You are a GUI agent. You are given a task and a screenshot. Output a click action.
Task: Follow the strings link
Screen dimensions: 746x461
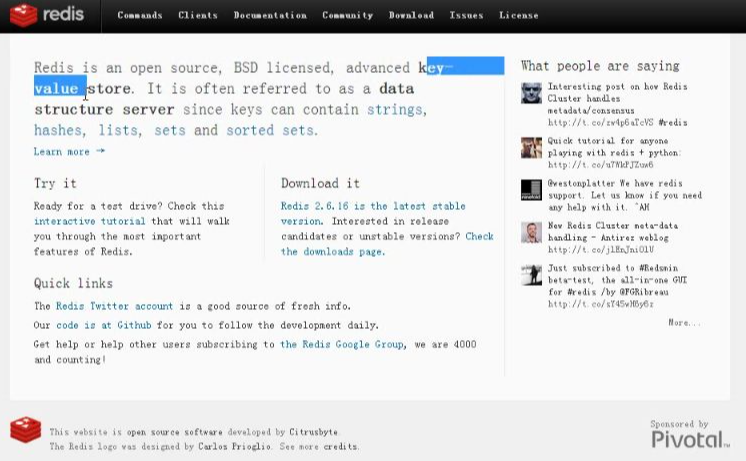click(x=396, y=109)
